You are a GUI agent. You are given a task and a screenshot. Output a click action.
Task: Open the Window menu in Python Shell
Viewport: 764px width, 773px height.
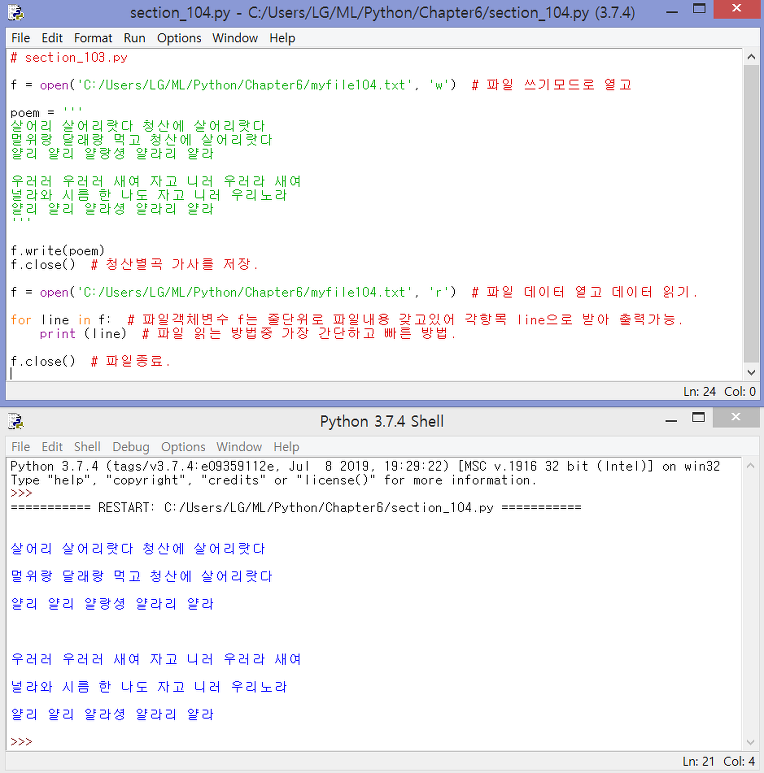(x=239, y=447)
